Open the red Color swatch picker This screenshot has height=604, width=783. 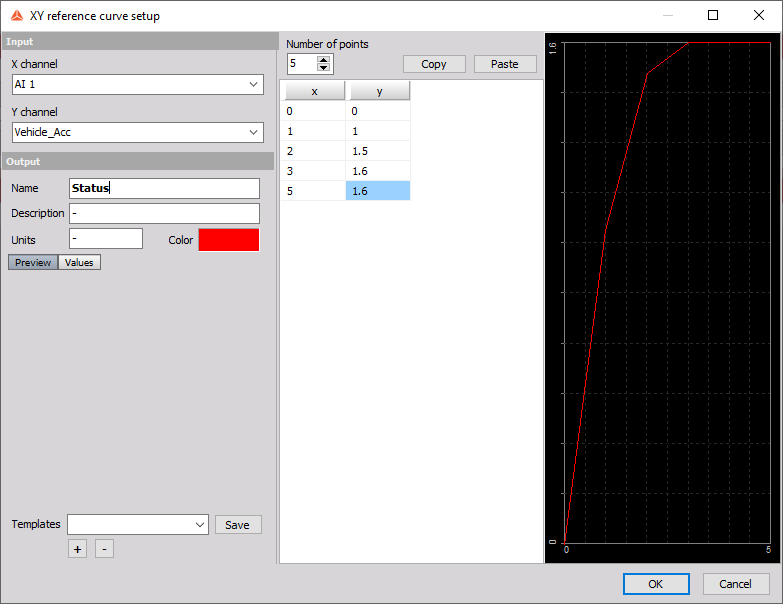point(229,240)
